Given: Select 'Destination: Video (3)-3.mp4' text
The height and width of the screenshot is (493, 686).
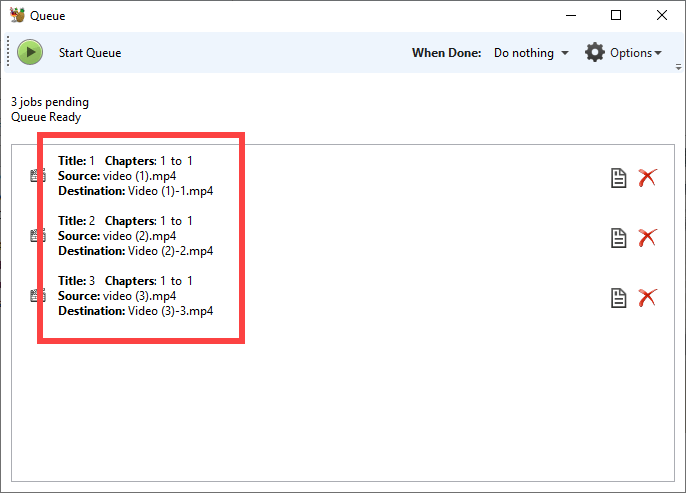Looking at the screenshot, I should [x=136, y=311].
